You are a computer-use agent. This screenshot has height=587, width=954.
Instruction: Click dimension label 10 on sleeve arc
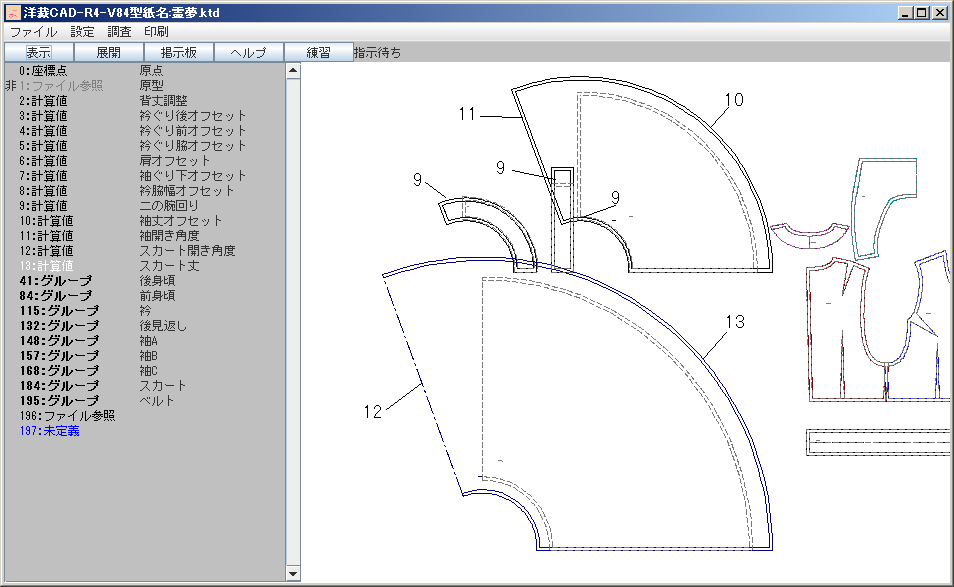[734, 99]
